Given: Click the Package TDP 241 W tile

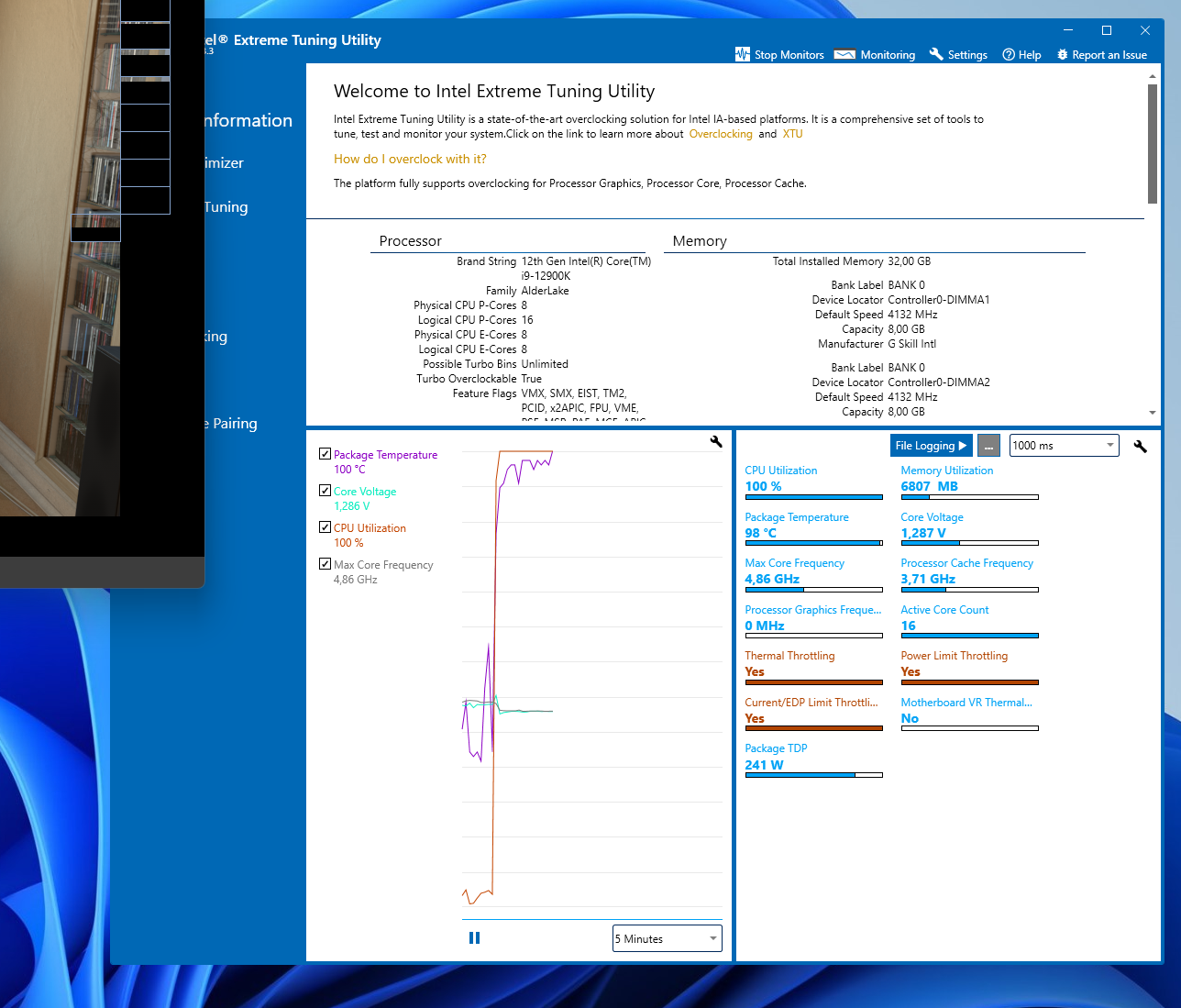Looking at the screenshot, I should point(813,759).
